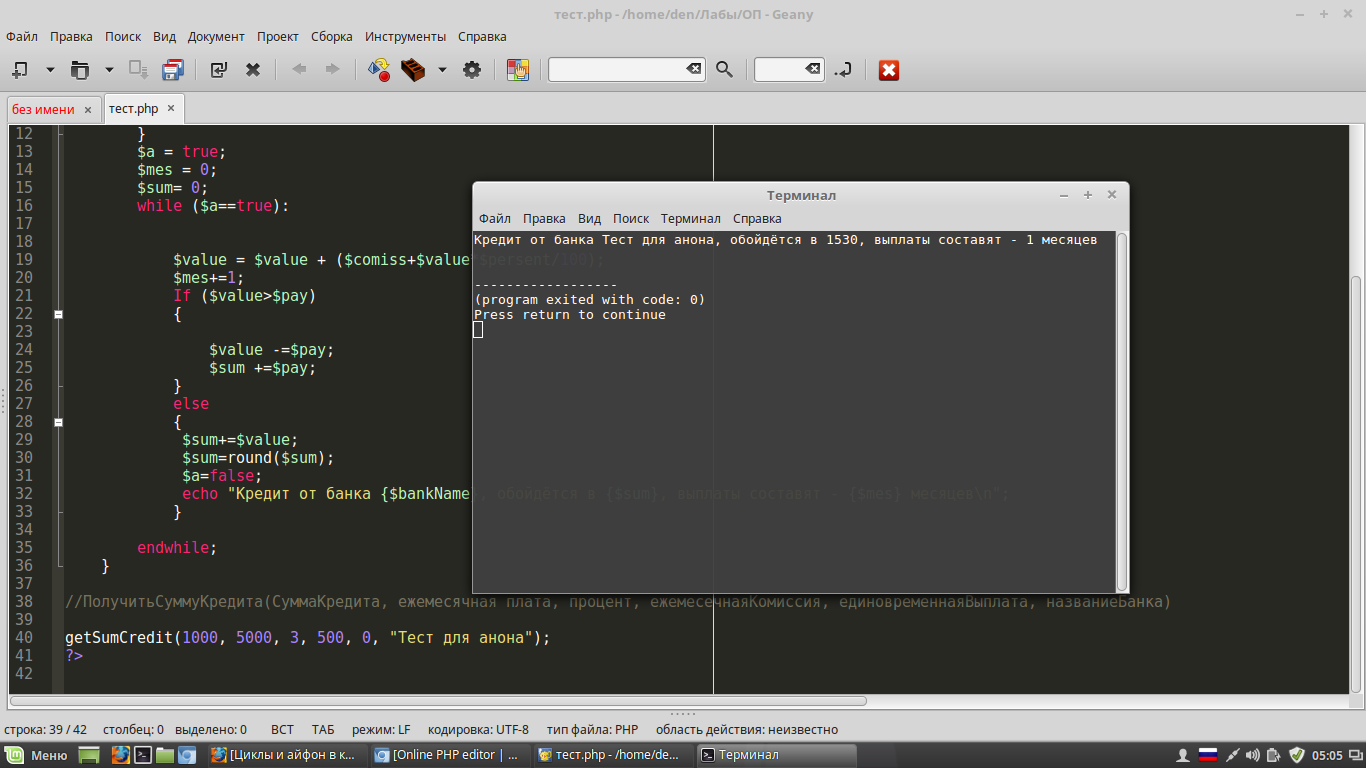Close current file using toolbar X icon
Viewport: 1366px width, 768px height.
254,70
